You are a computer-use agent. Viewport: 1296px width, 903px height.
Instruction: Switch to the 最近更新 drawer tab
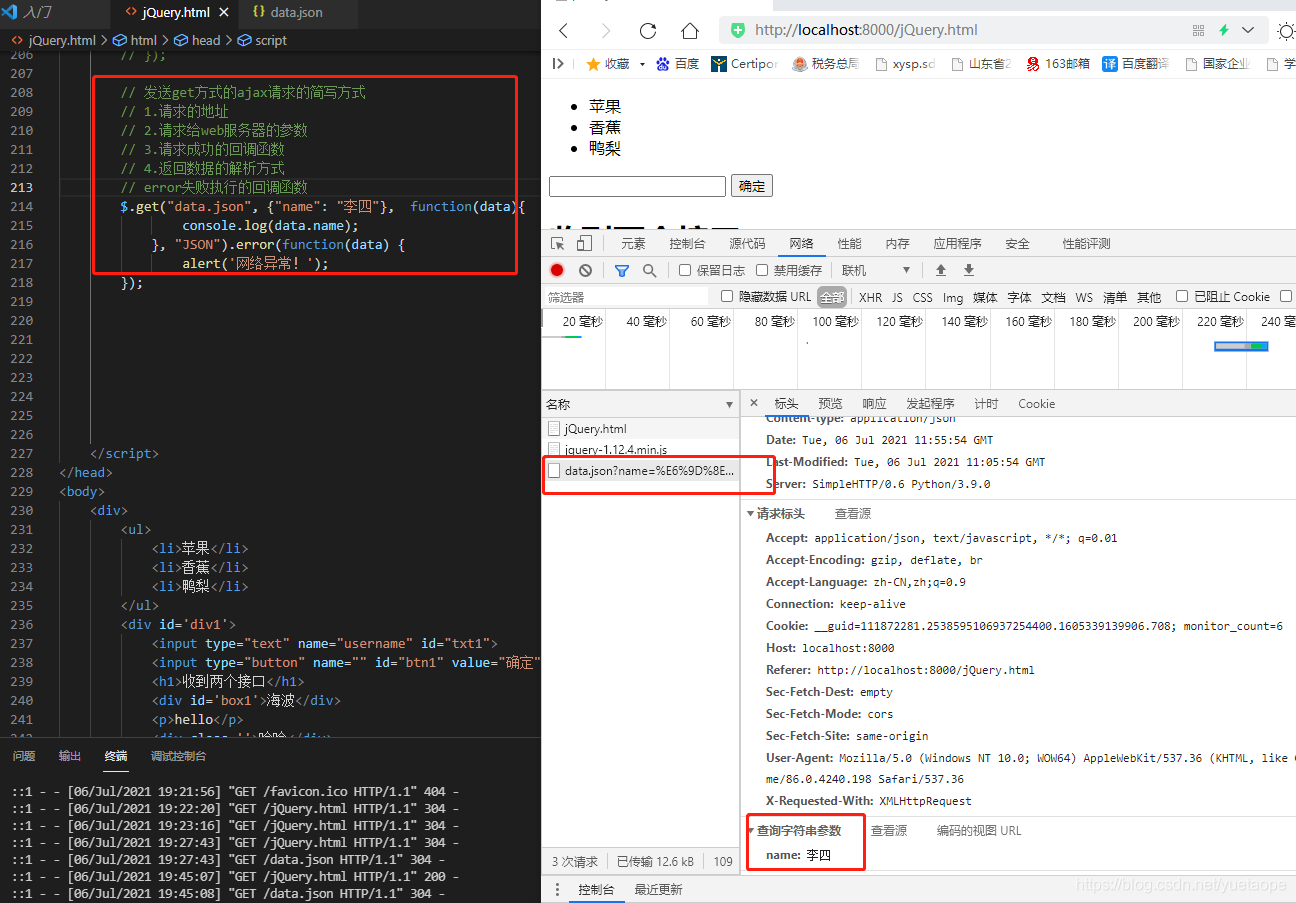[658, 889]
